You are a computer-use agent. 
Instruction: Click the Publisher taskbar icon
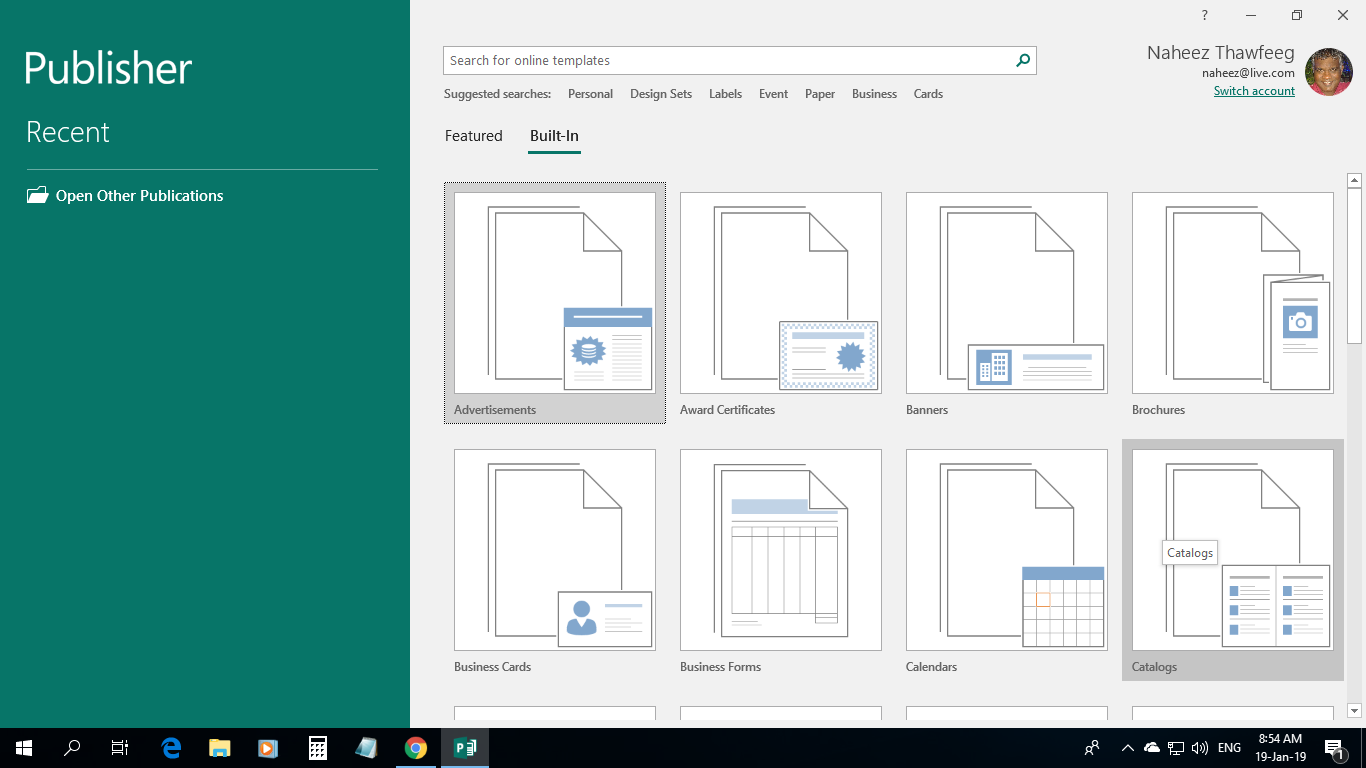tap(464, 748)
